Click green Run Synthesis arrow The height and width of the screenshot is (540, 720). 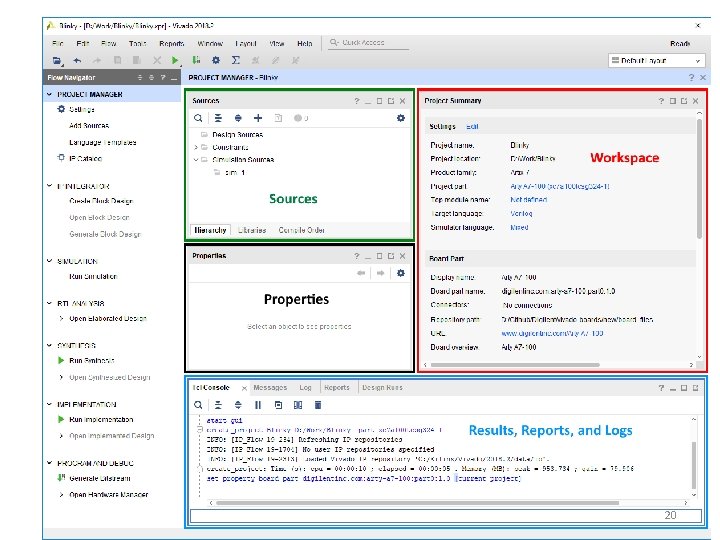[61, 360]
